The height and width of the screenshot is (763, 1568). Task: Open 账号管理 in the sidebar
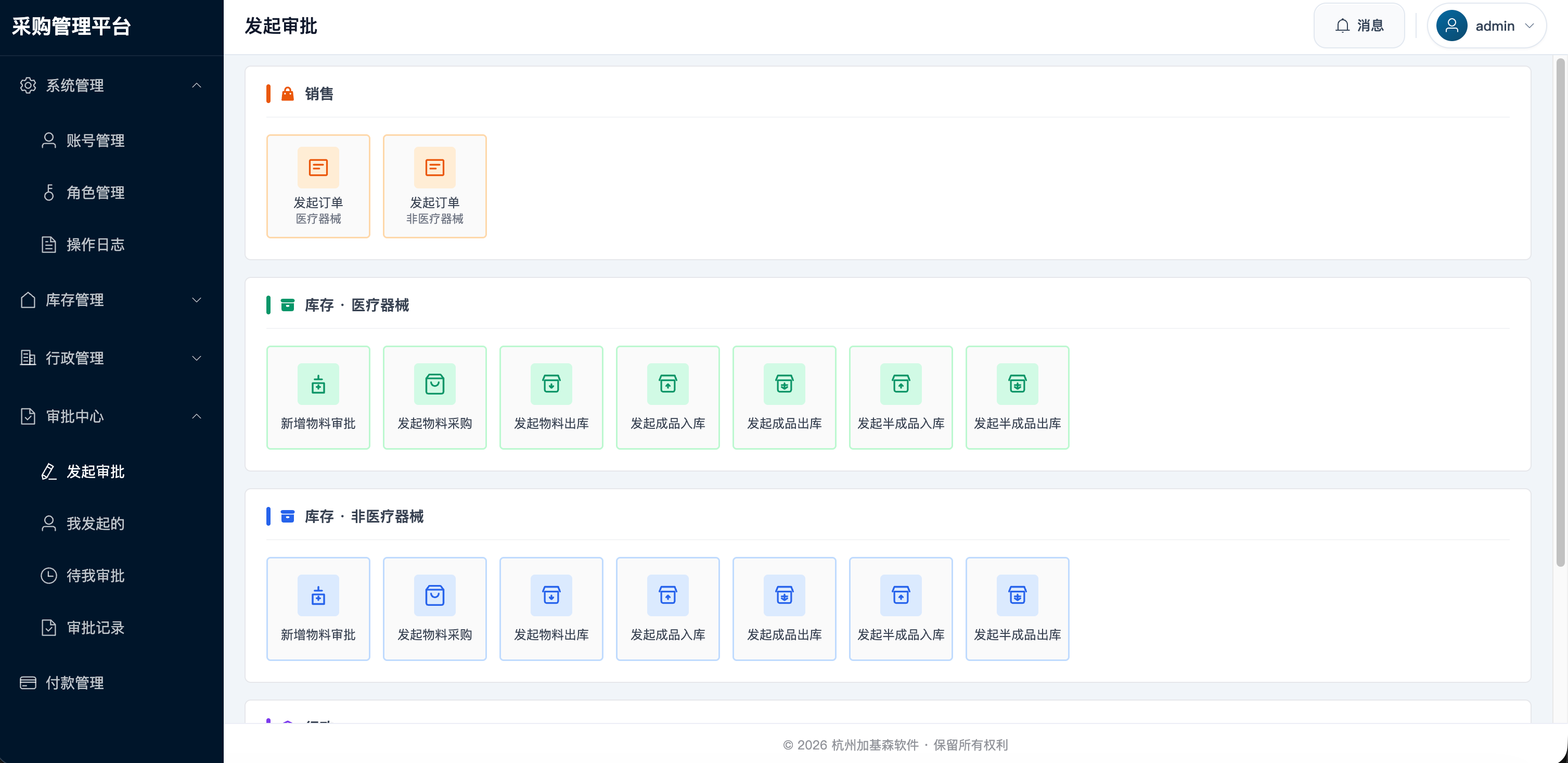112,141
